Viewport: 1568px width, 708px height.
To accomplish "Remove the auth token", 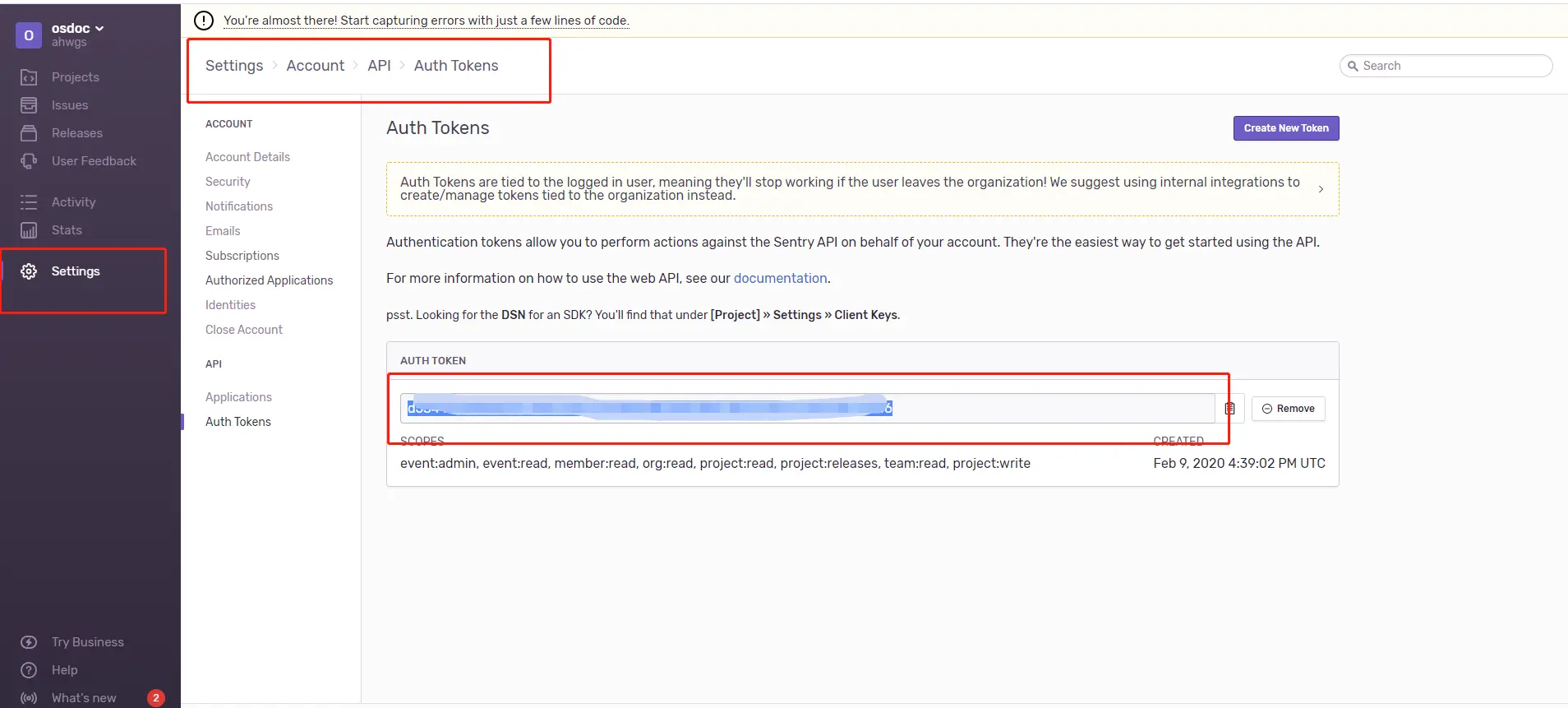I will (x=1288, y=409).
